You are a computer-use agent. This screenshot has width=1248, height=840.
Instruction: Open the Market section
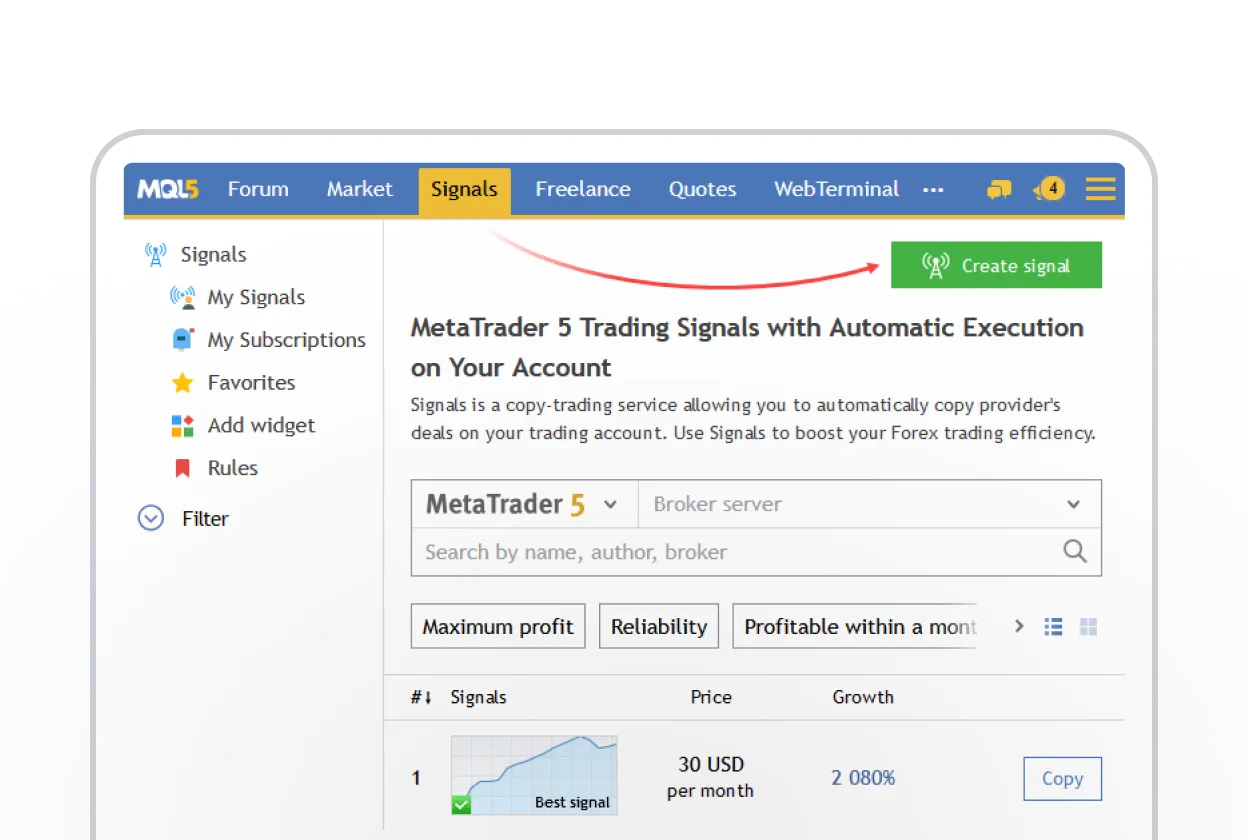click(x=360, y=189)
